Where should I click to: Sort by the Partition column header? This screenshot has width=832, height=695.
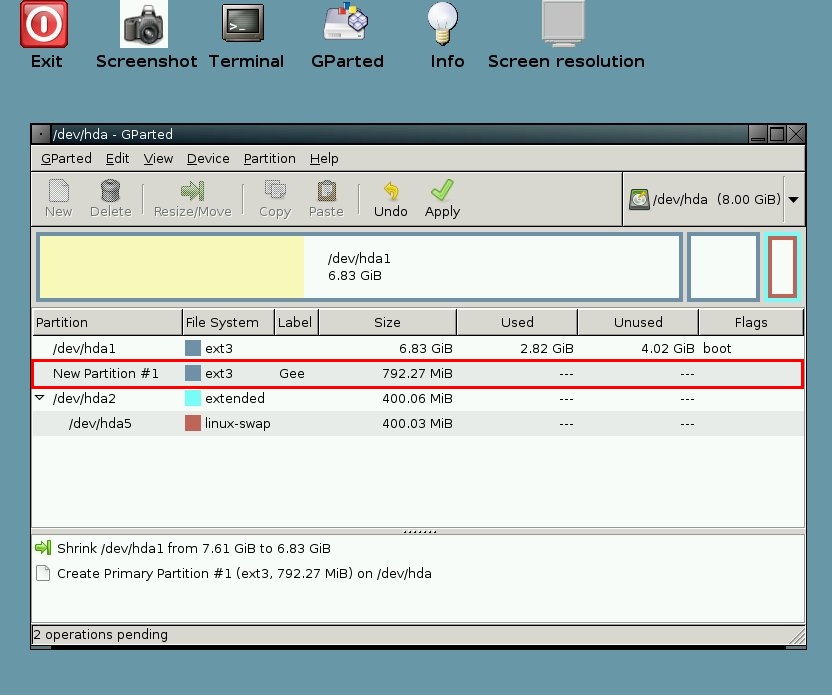pos(107,322)
